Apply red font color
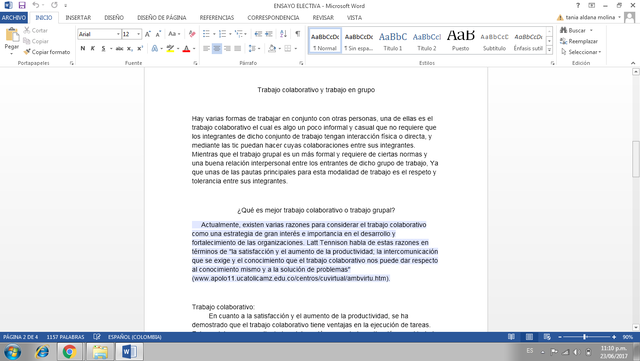The image size is (640, 361). point(187,49)
